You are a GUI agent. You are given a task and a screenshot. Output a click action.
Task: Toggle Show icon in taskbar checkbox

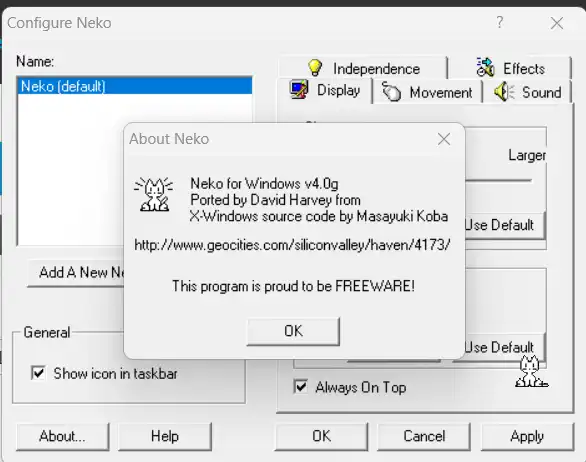point(38,373)
